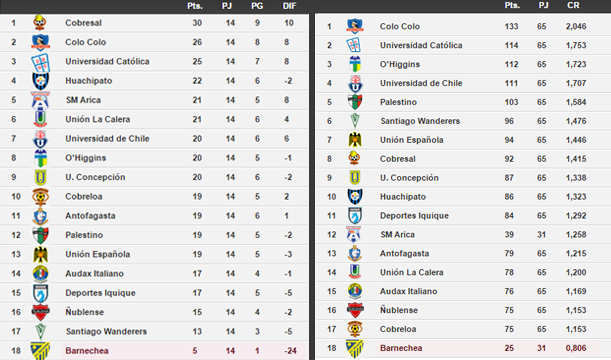The image size is (611, 360).
Task: Click the Cobresal crest in left table
Action: pos(40,23)
